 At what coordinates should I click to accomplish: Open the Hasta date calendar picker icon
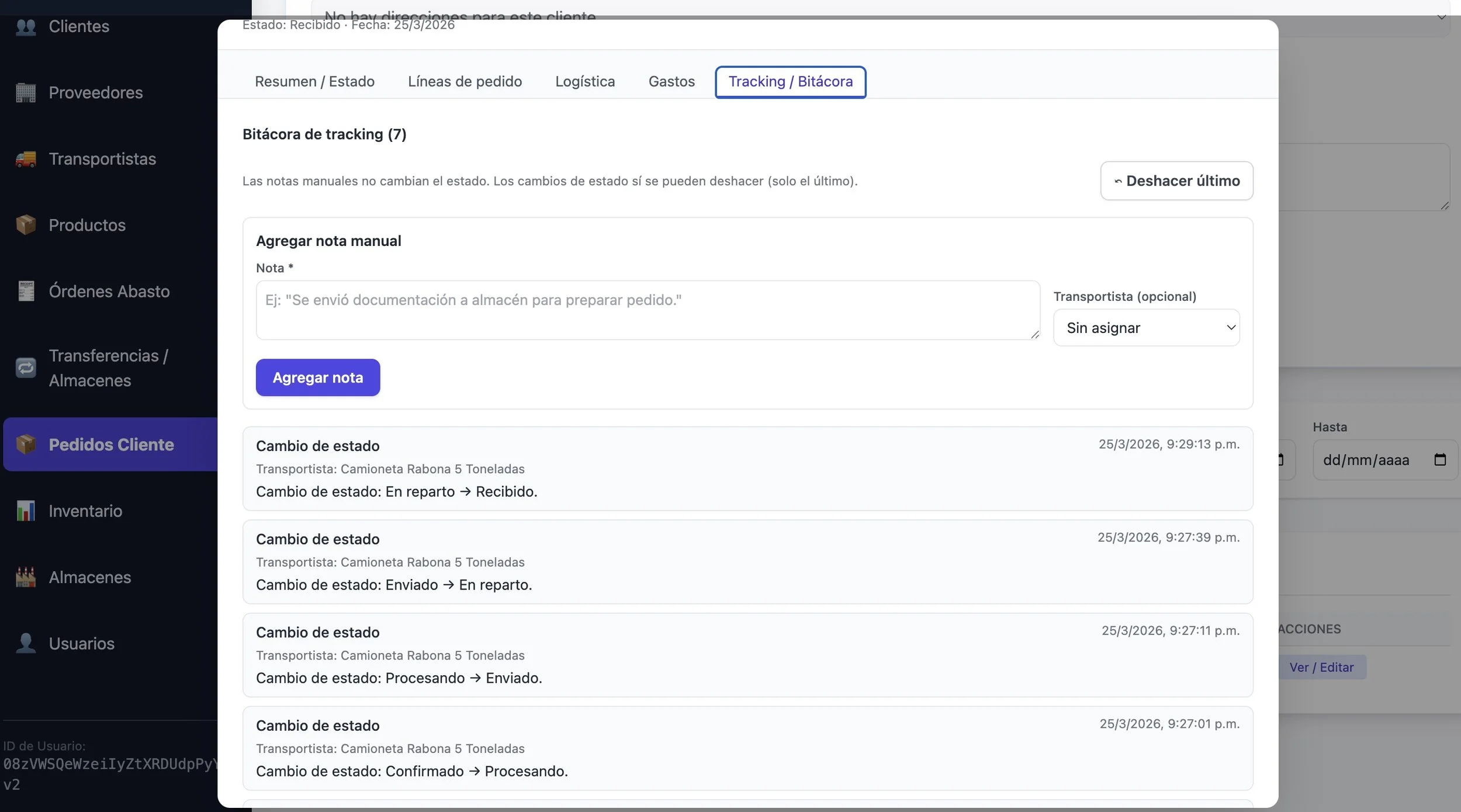click(x=1440, y=460)
